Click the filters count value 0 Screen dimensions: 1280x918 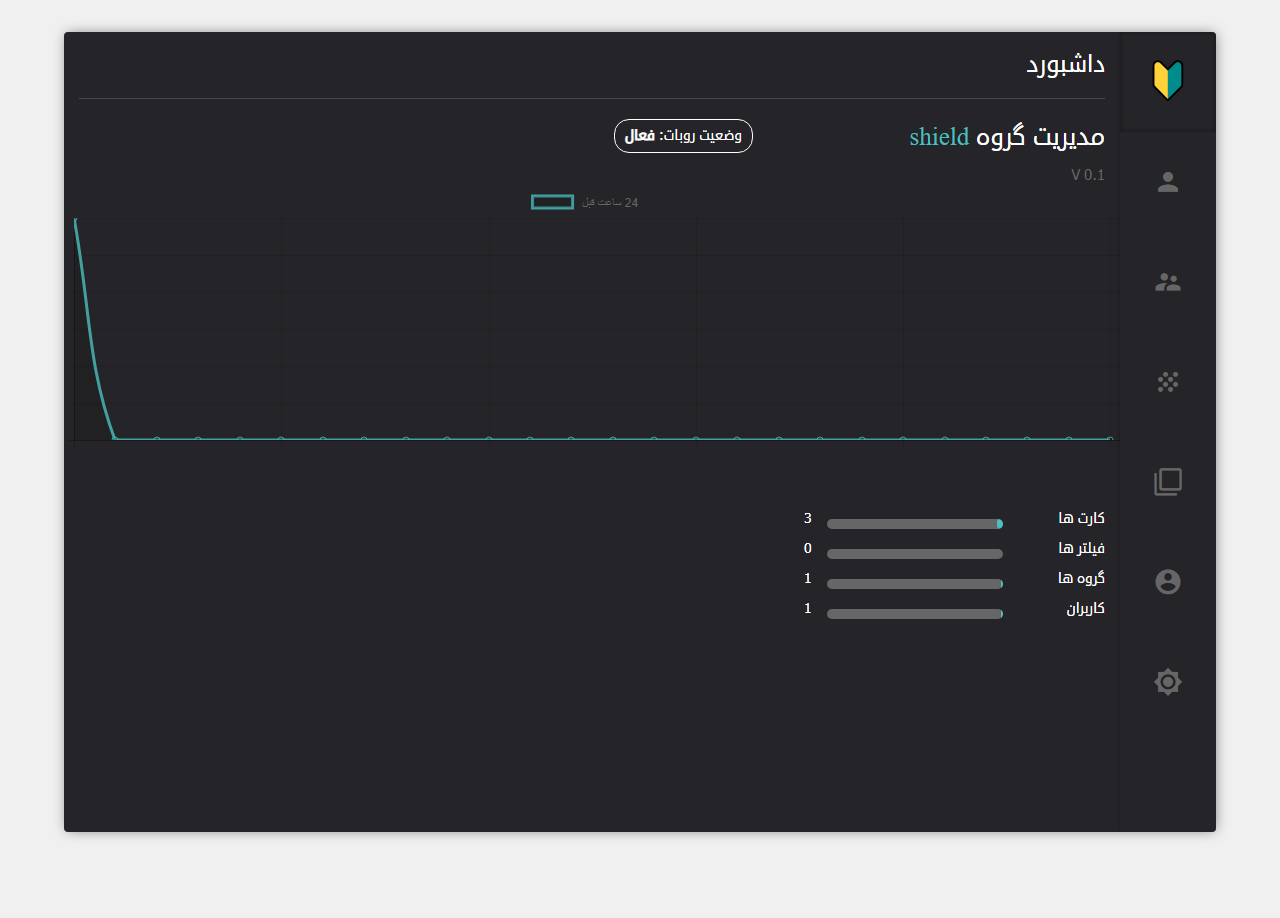808,548
